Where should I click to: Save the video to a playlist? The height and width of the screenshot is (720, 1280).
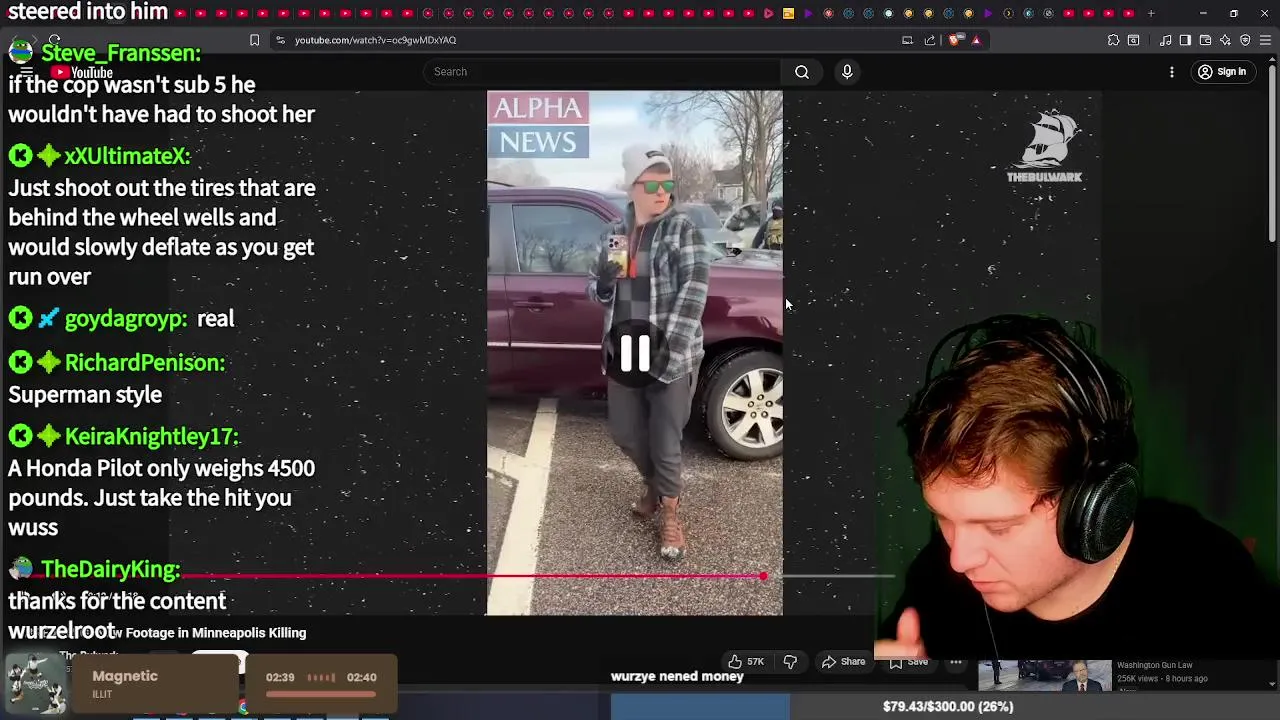tap(908, 662)
